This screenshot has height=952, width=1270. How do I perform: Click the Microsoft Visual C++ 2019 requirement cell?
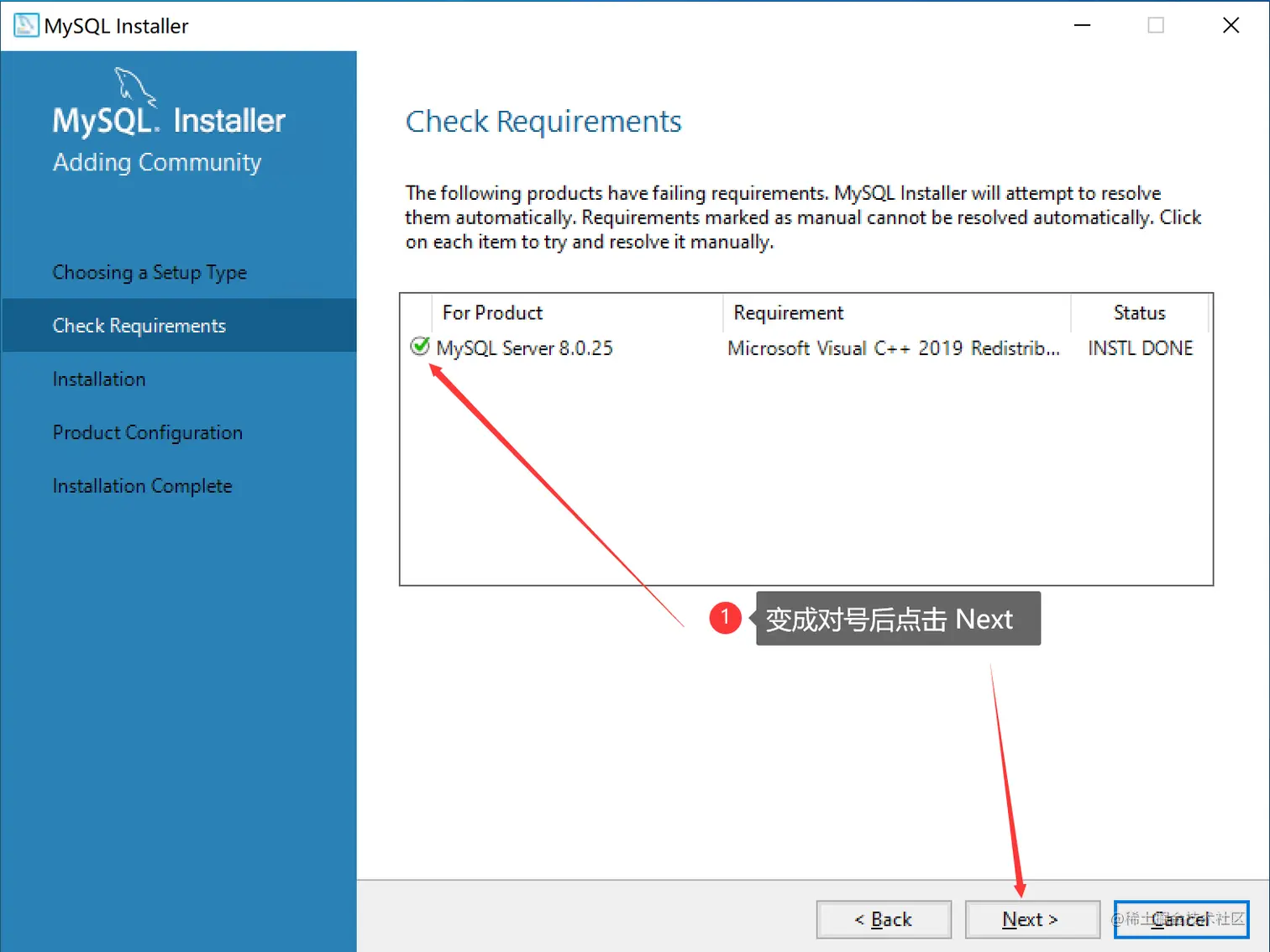click(x=894, y=348)
